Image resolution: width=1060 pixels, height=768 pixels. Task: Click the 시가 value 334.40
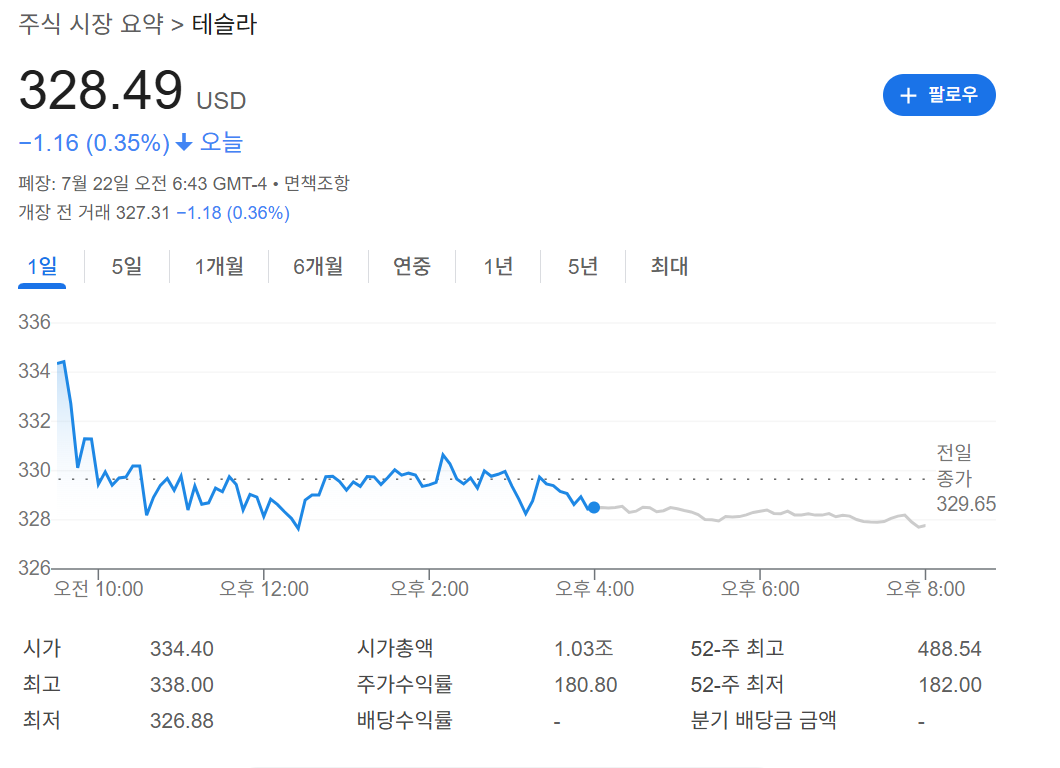[x=182, y=649]
